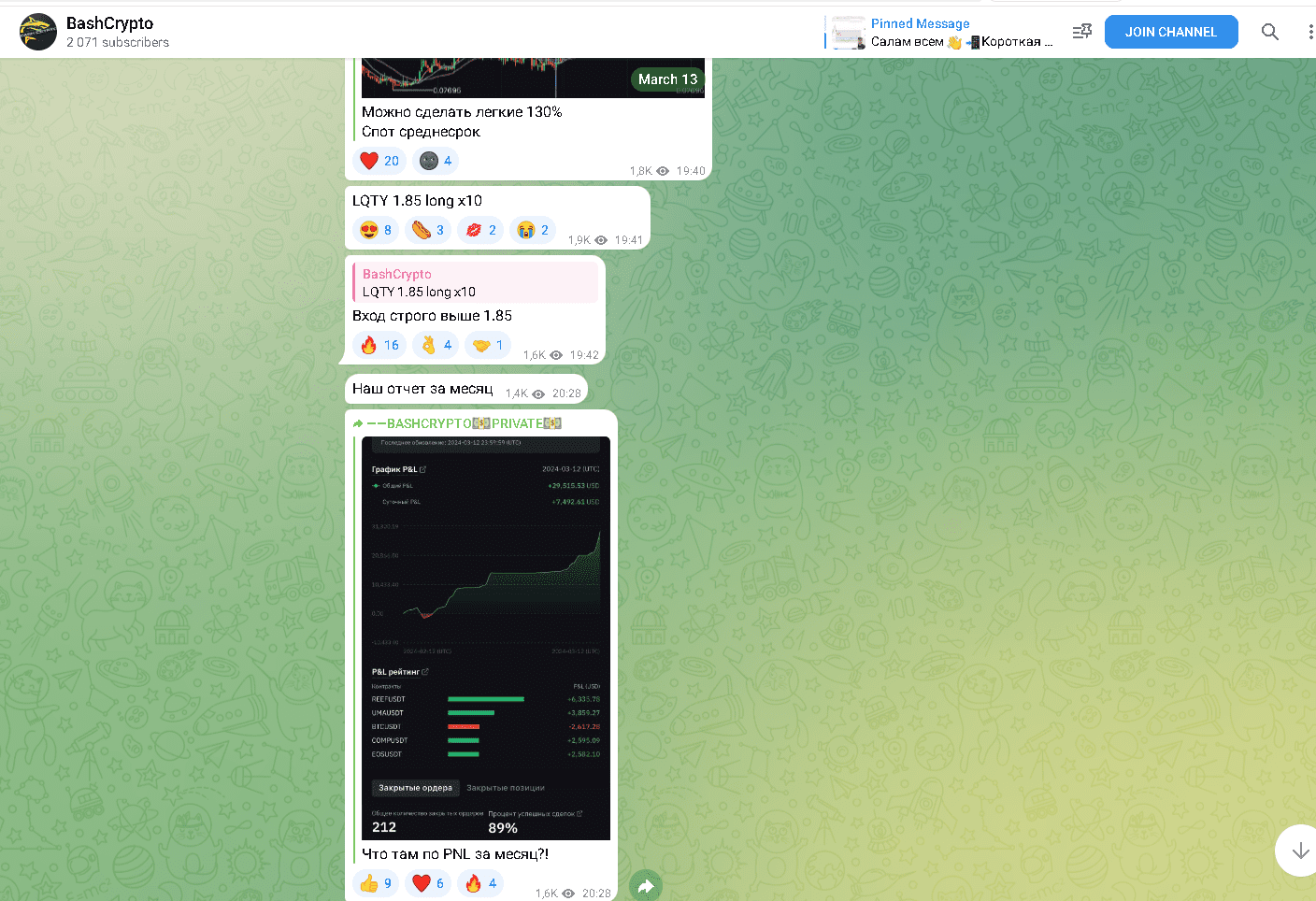Screen dimensions: 1316x901
Task: Click the 19:41 message timestamp
Action: point(629,240)
